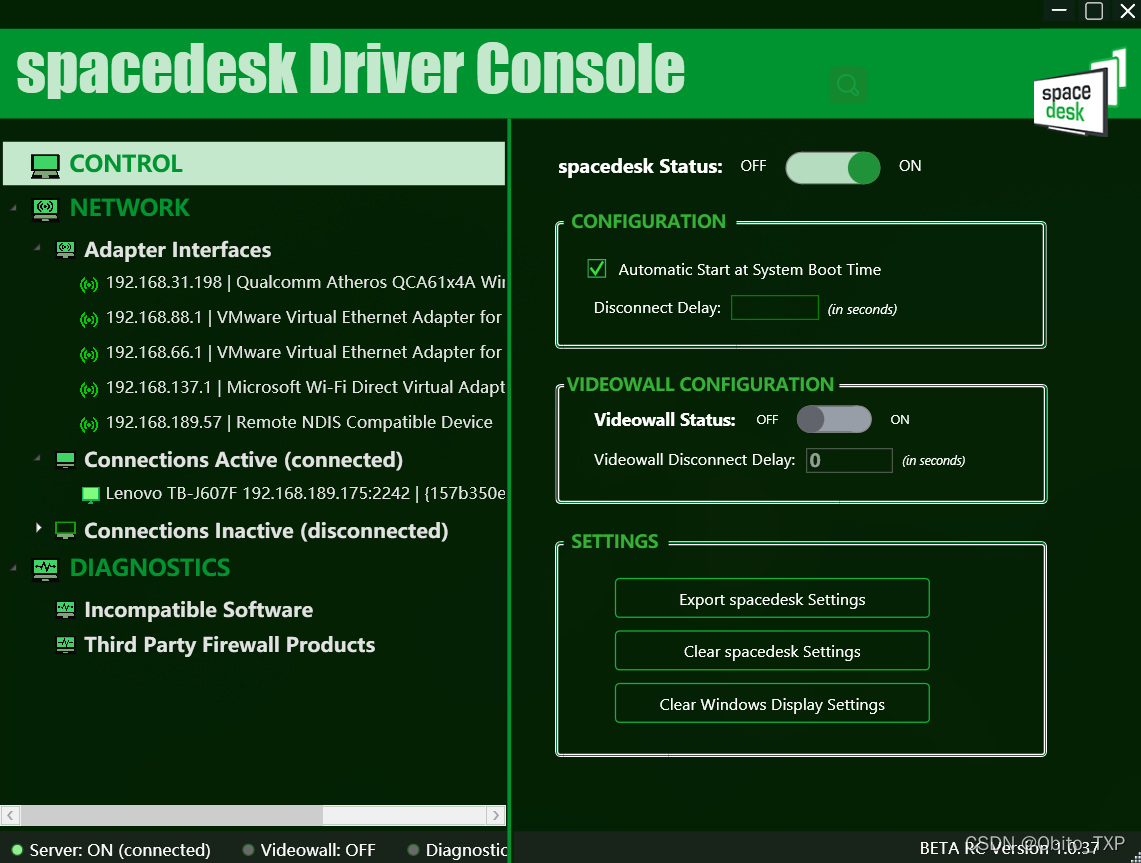Click the Incompatible Software icon
The height and width of the screenshot is (863, 1141).
(65, 610)
